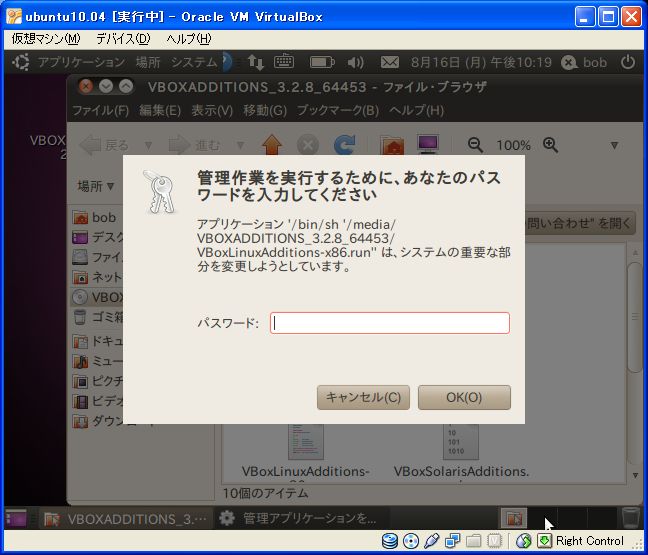
Task: Click the VBoxLinuxAdditions file icon
Action: point(306,441)
